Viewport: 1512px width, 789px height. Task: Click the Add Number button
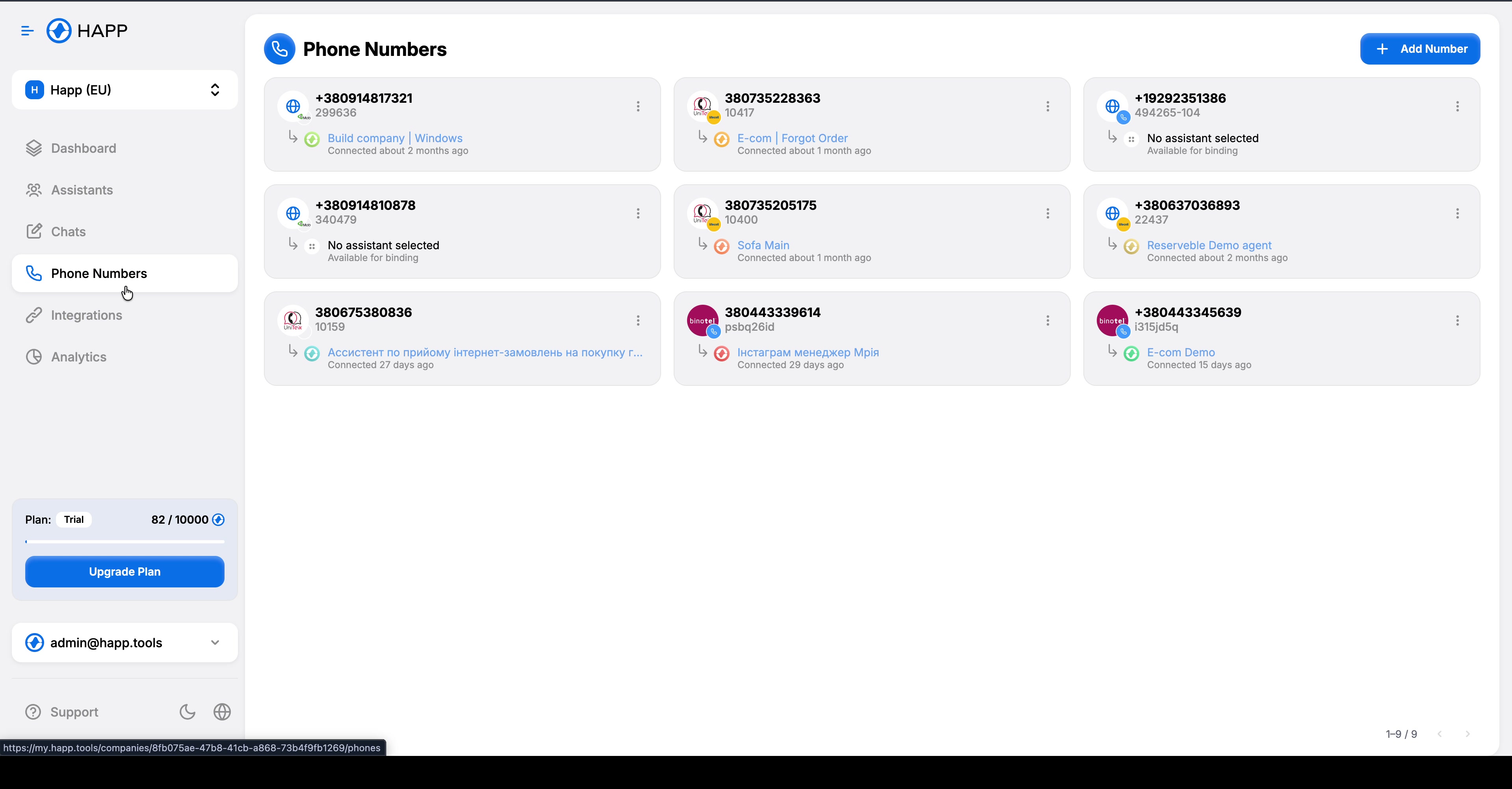coord(1420,49)
